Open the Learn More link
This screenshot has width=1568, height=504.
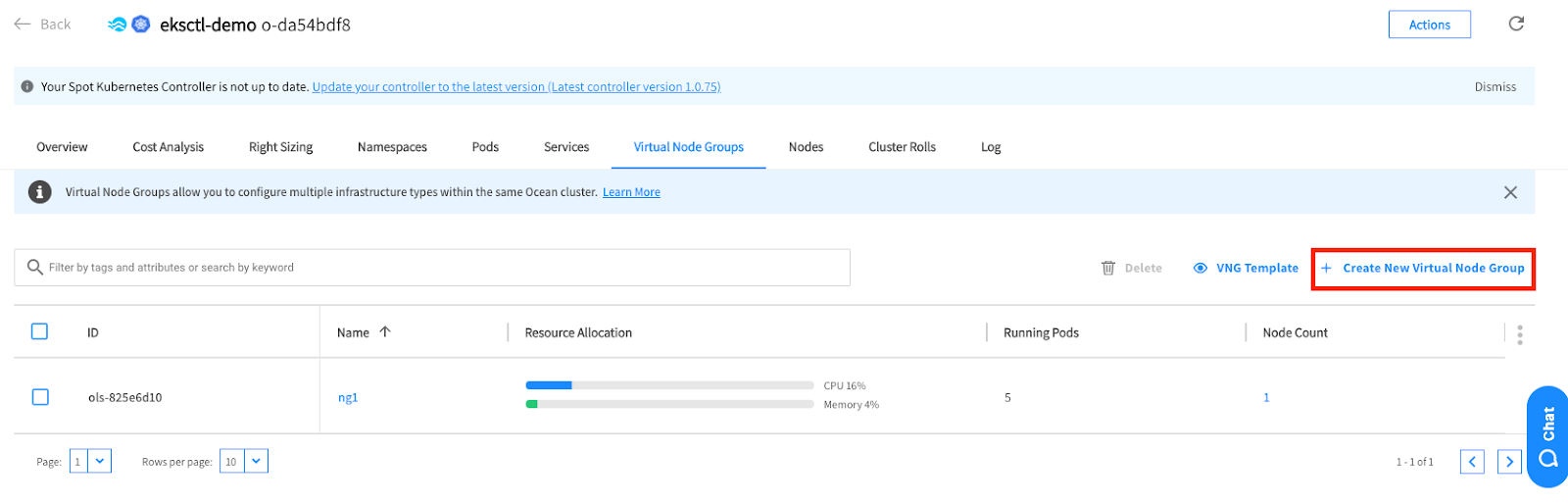[x=631, y=192]
